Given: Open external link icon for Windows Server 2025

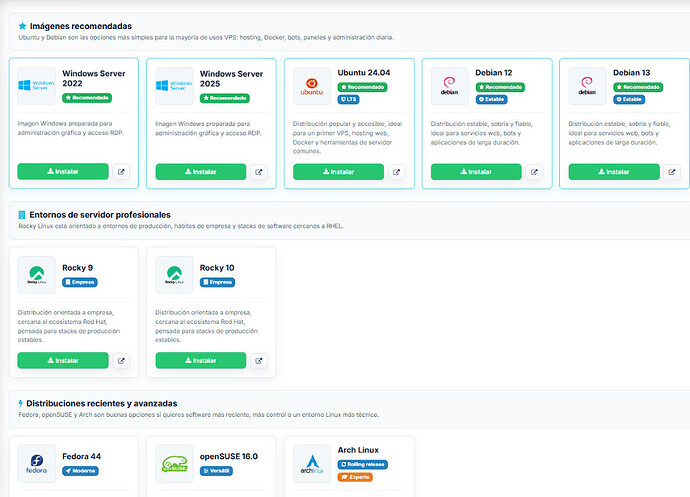Looking at the screenshot, I should [259, 172].
